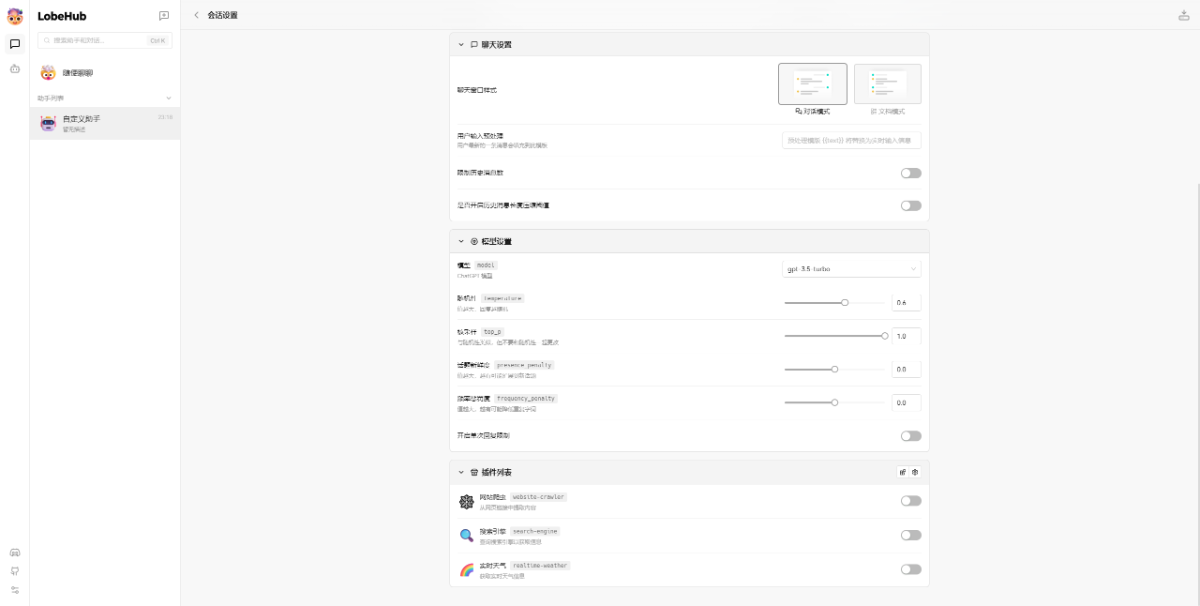Click the LobeHub avatar logo at top left
Viewport: 1200px width, 606px height.
[15, 16]
